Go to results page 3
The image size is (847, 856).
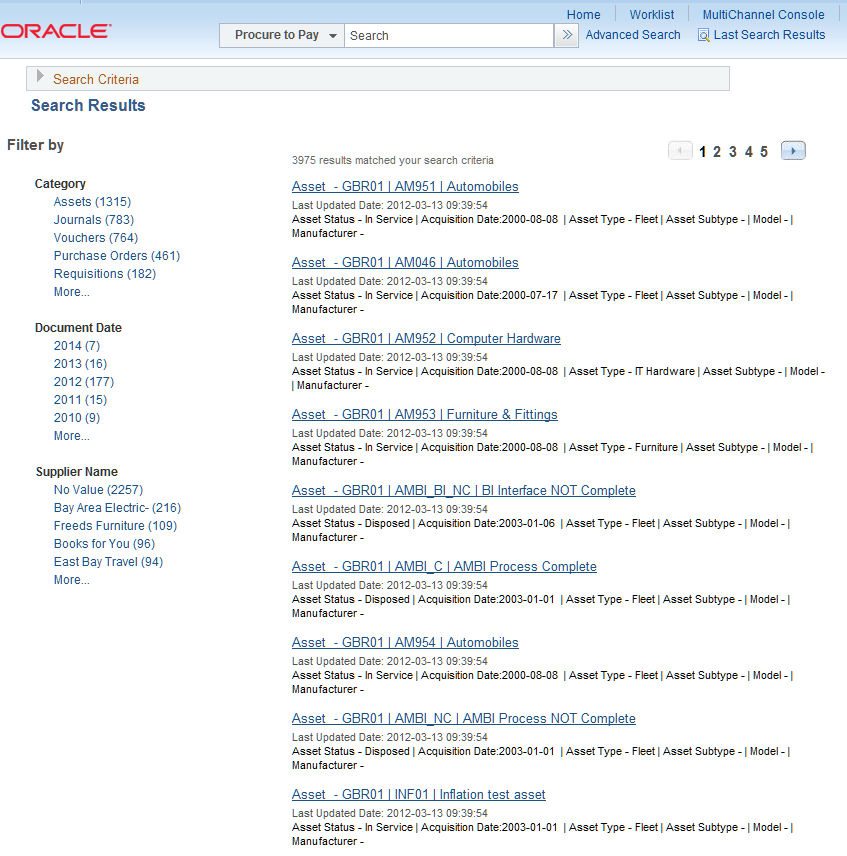click(733, 152)
